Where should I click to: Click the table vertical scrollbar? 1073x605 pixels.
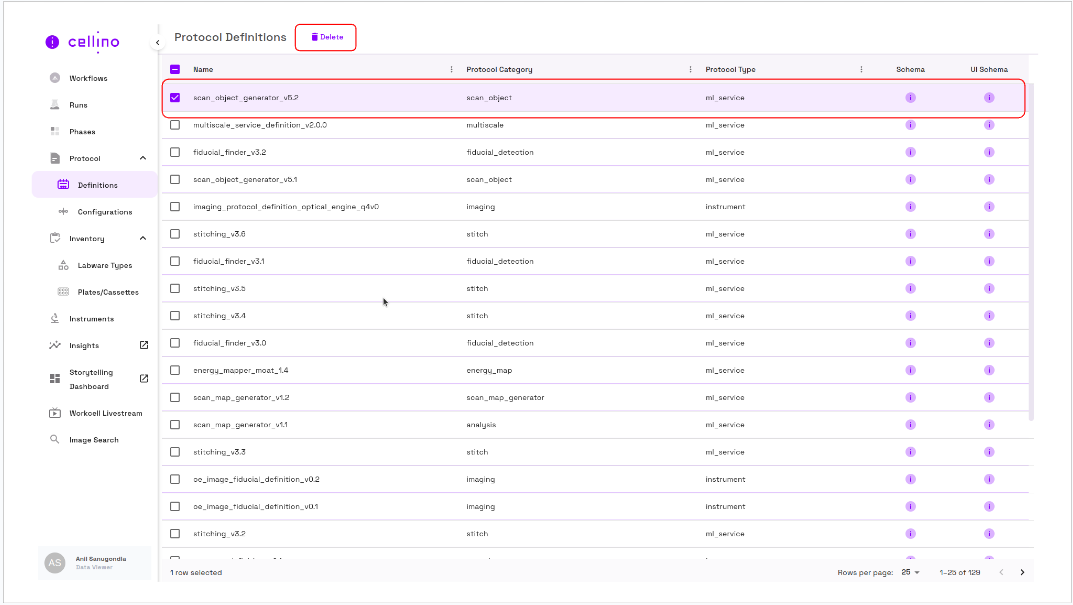coord(1032,250)
